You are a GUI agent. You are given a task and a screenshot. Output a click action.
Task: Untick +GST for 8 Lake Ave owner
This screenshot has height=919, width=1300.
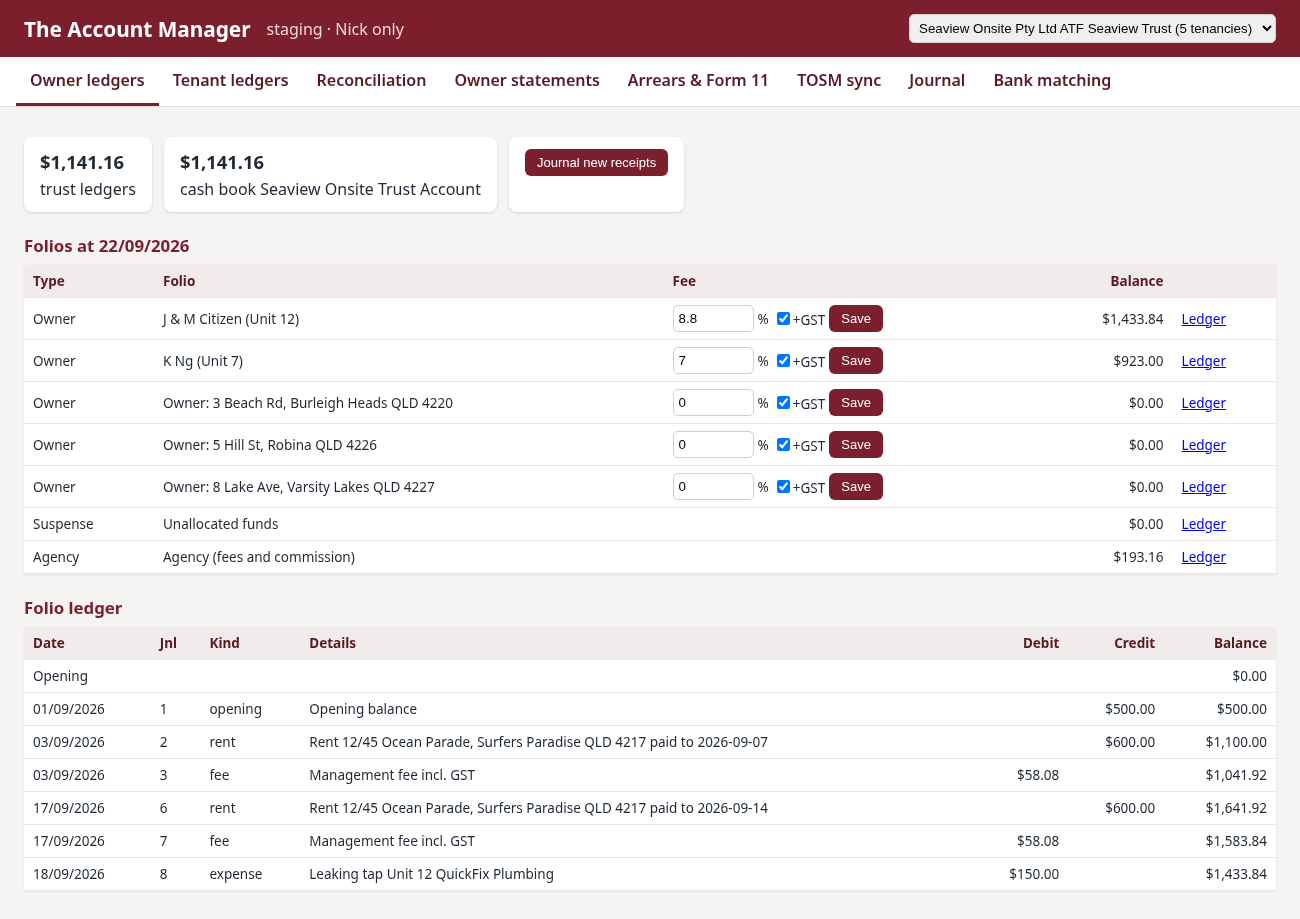coord(783,487)
